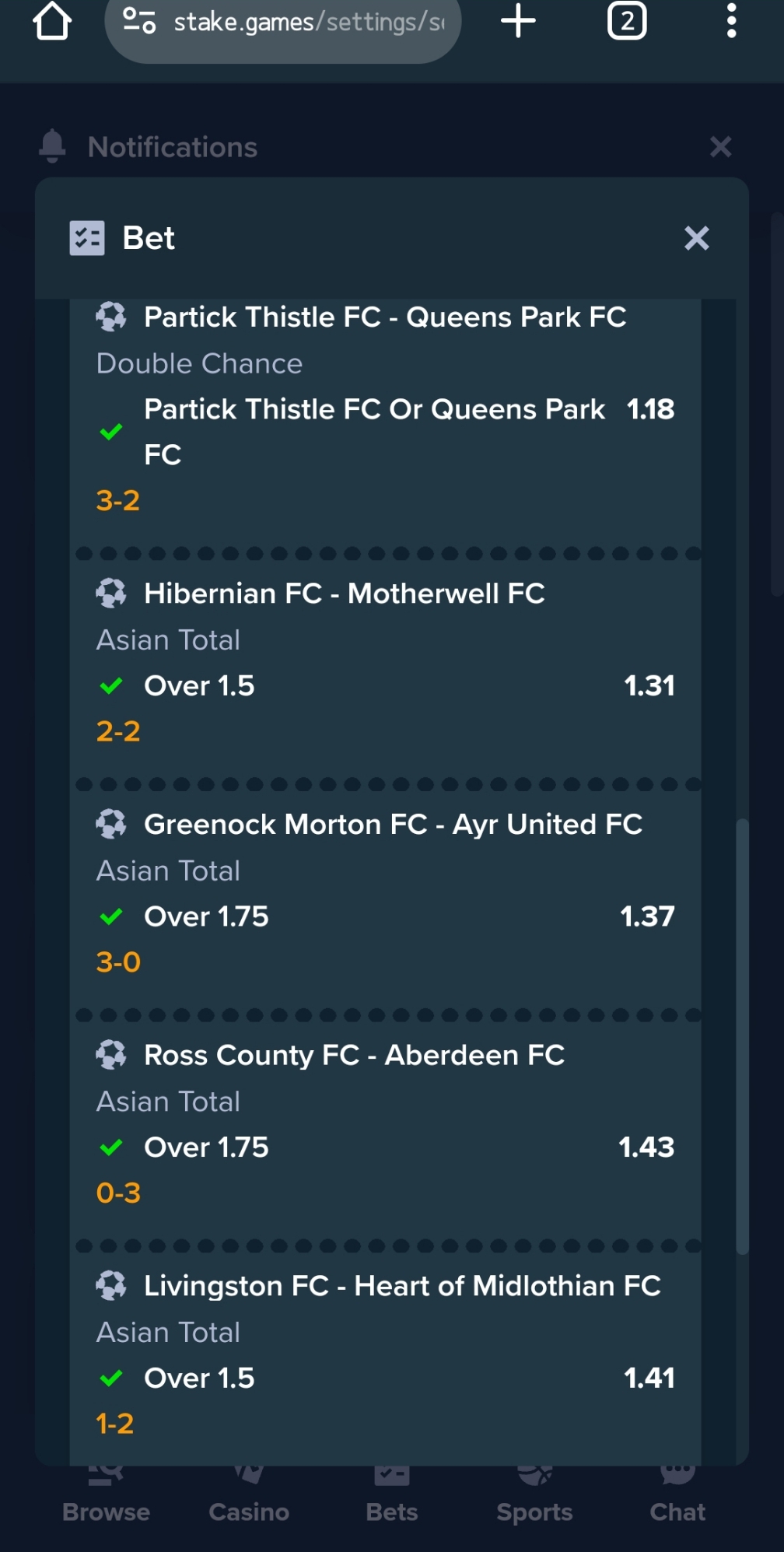Open Hibernian FC - Motherwell FC match
The width and height of the screenshot is (784, 1552).
pos(345,594)
